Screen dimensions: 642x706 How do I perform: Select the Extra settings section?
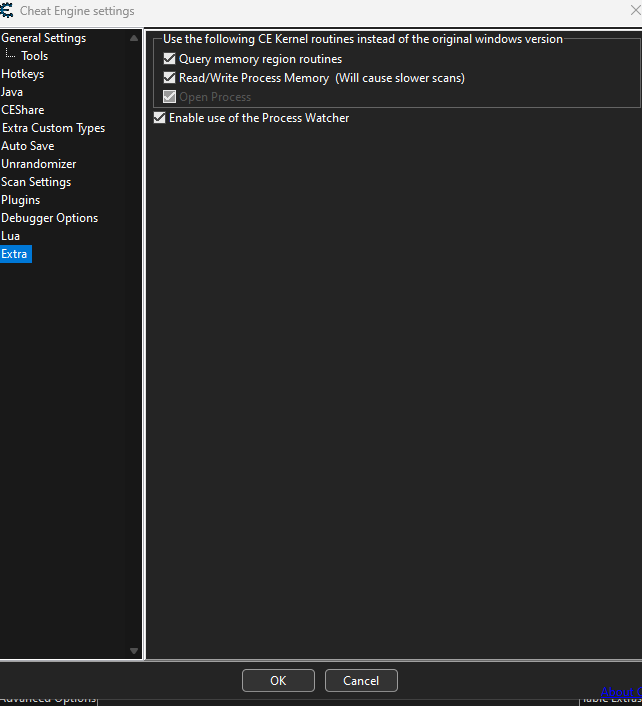14,254
